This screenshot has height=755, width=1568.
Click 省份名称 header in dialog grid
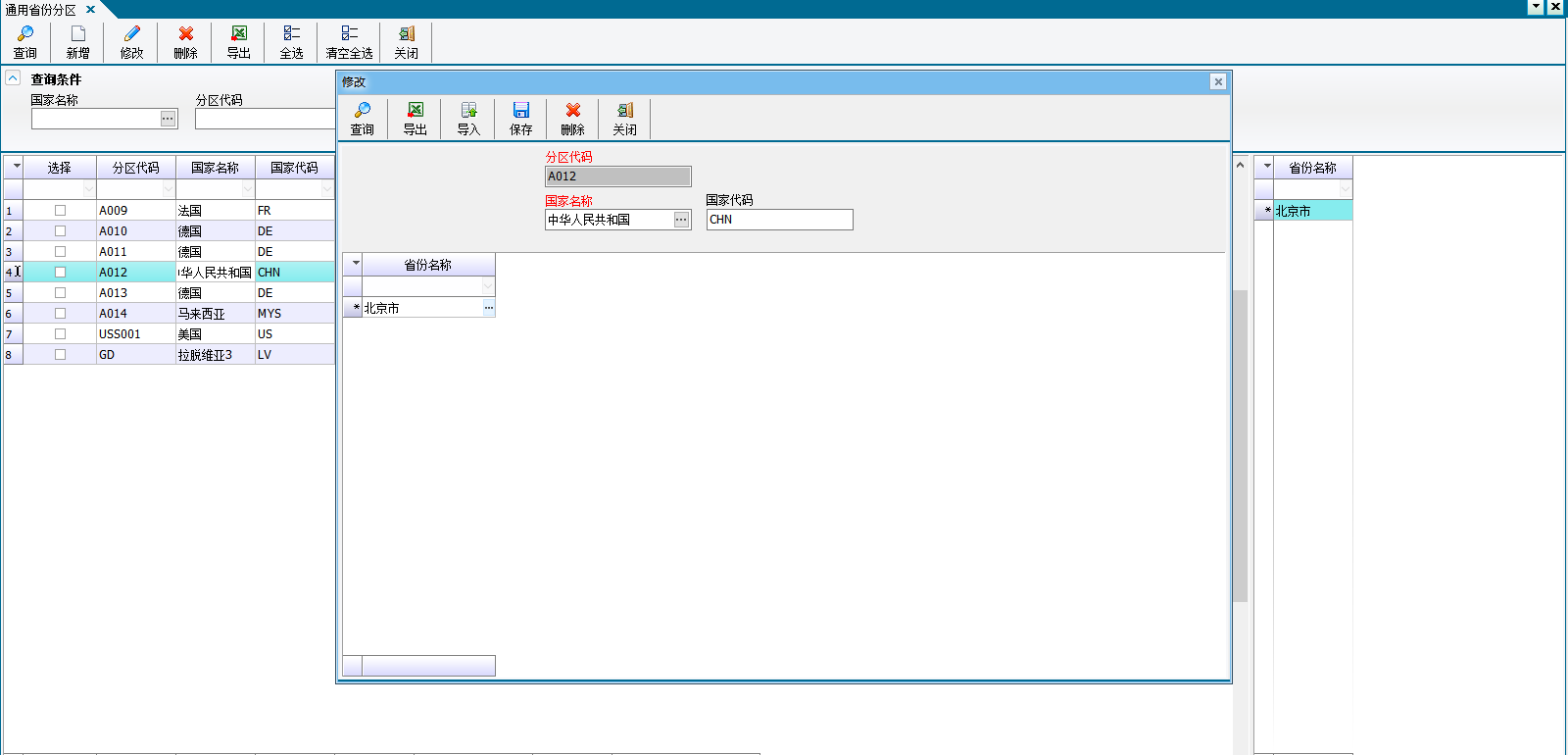tap(429, 265)
